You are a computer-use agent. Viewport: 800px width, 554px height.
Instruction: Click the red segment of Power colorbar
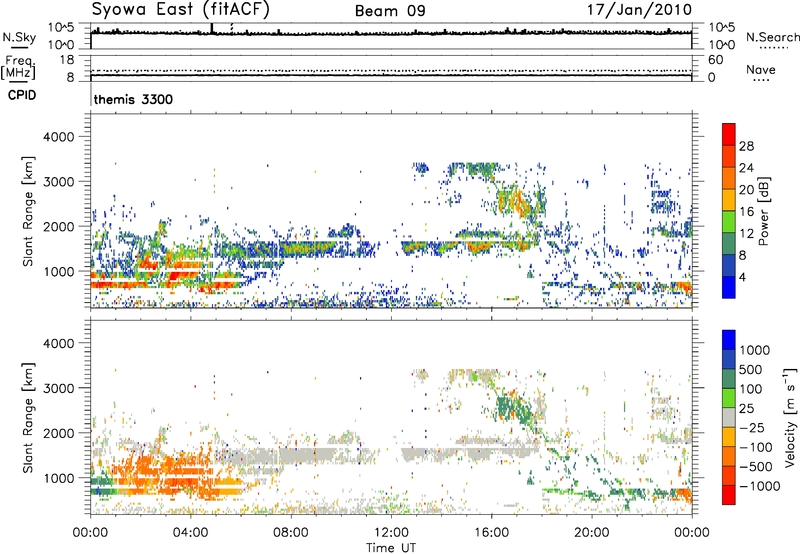pos(729,134)
